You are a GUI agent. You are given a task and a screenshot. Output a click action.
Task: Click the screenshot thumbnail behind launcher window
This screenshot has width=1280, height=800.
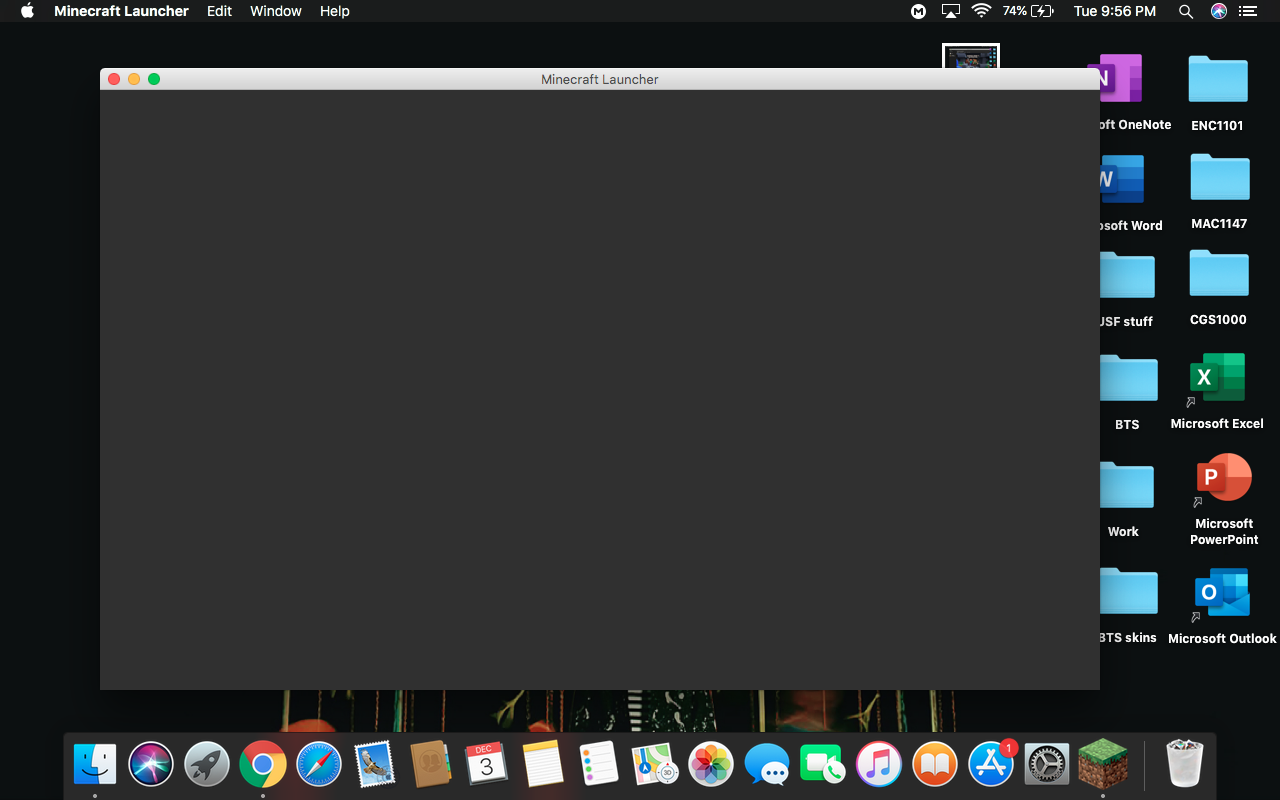pyautogui.click(x=971, y=56)
